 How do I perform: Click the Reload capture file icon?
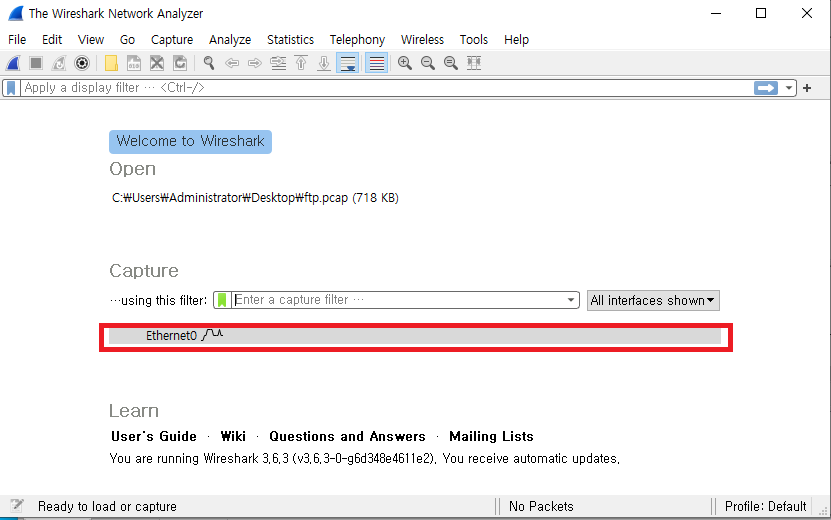point(180,63)
